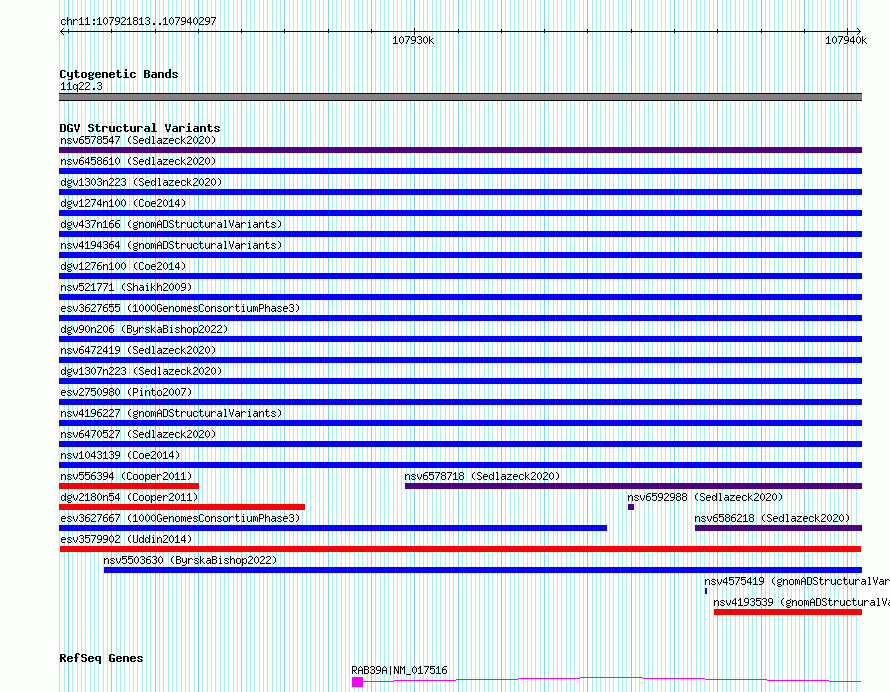Image resolution: width=890 pixels, height=692 pixels.
Task: Click the red bar under nsv556394 (Cooper2011)
Action: [129, 486]
